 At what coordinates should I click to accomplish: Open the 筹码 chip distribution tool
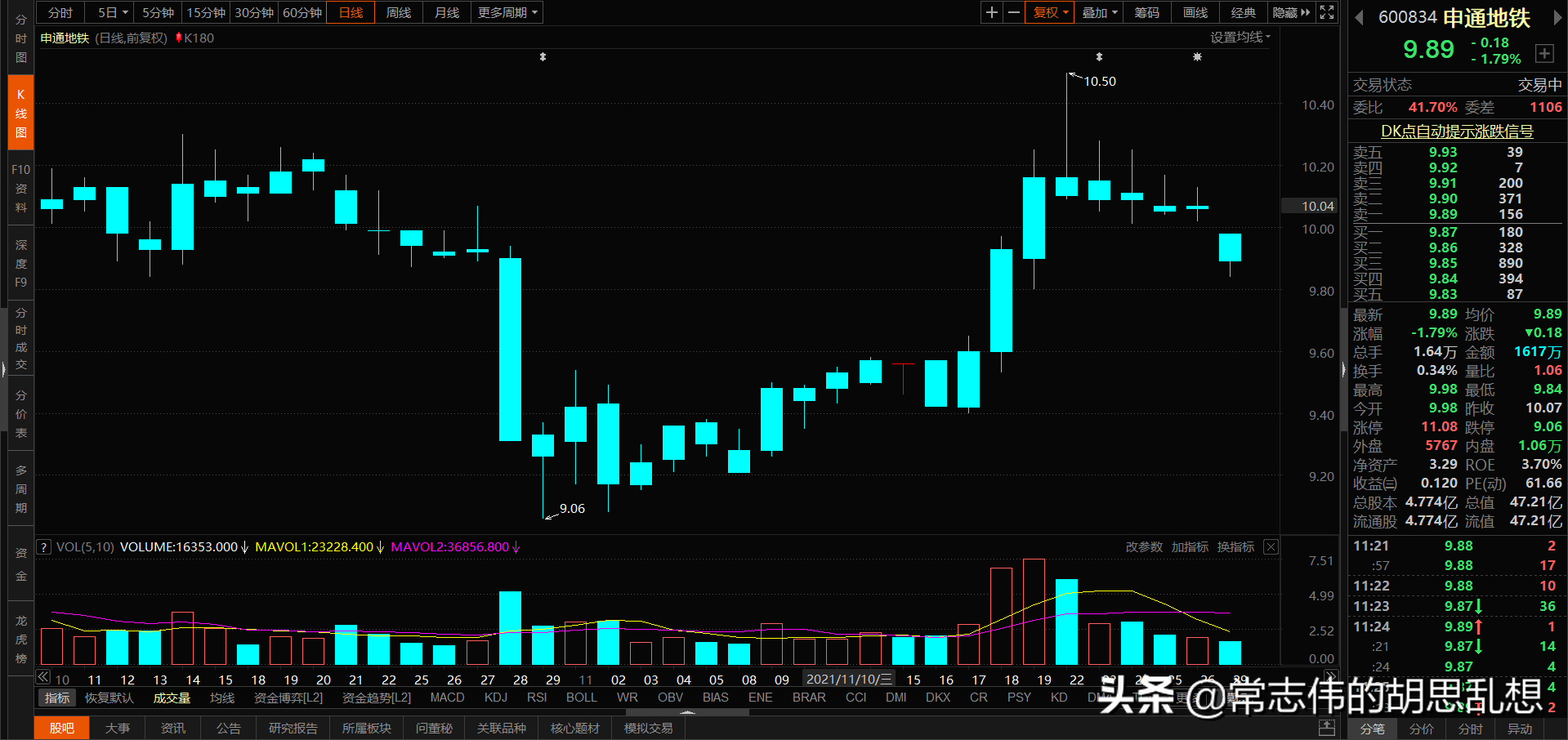[1146, 12]
